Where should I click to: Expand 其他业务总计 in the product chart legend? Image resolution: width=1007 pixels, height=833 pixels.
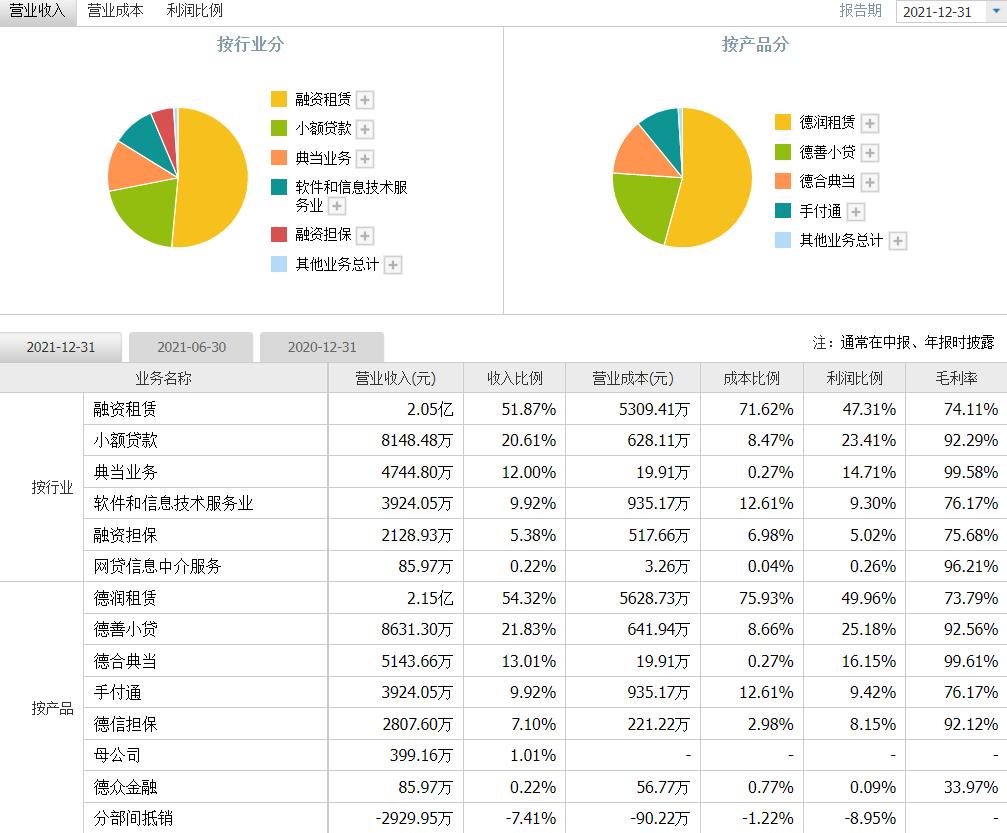click(897, 241)
